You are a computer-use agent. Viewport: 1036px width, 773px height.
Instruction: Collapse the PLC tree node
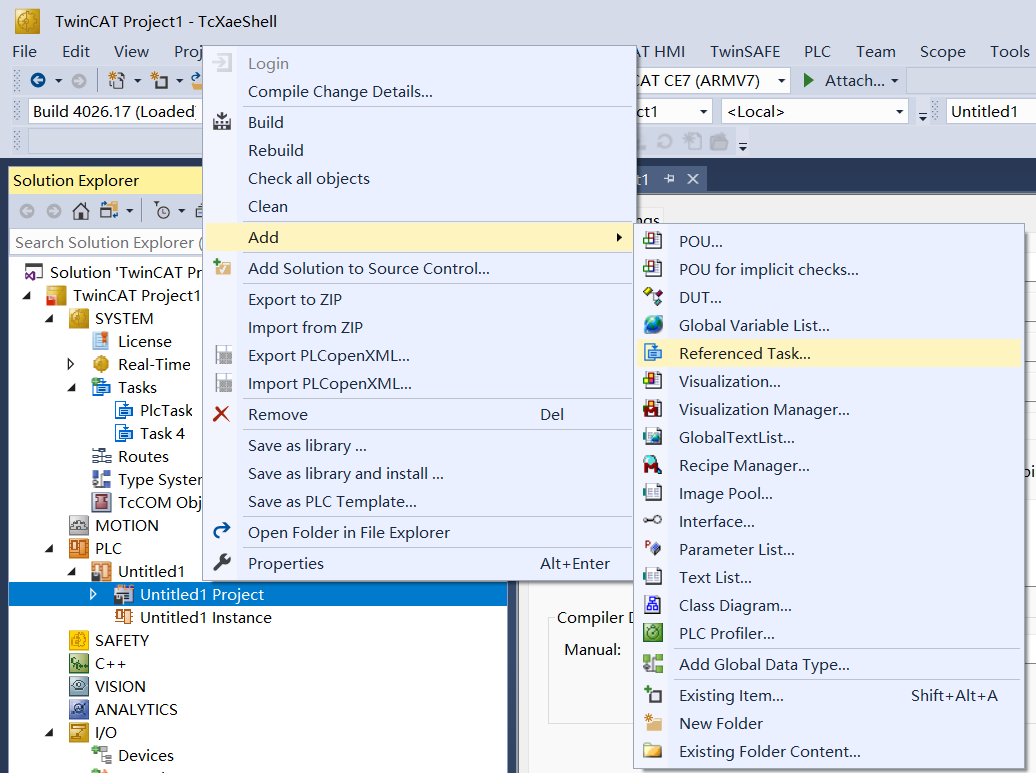point(50,548)
